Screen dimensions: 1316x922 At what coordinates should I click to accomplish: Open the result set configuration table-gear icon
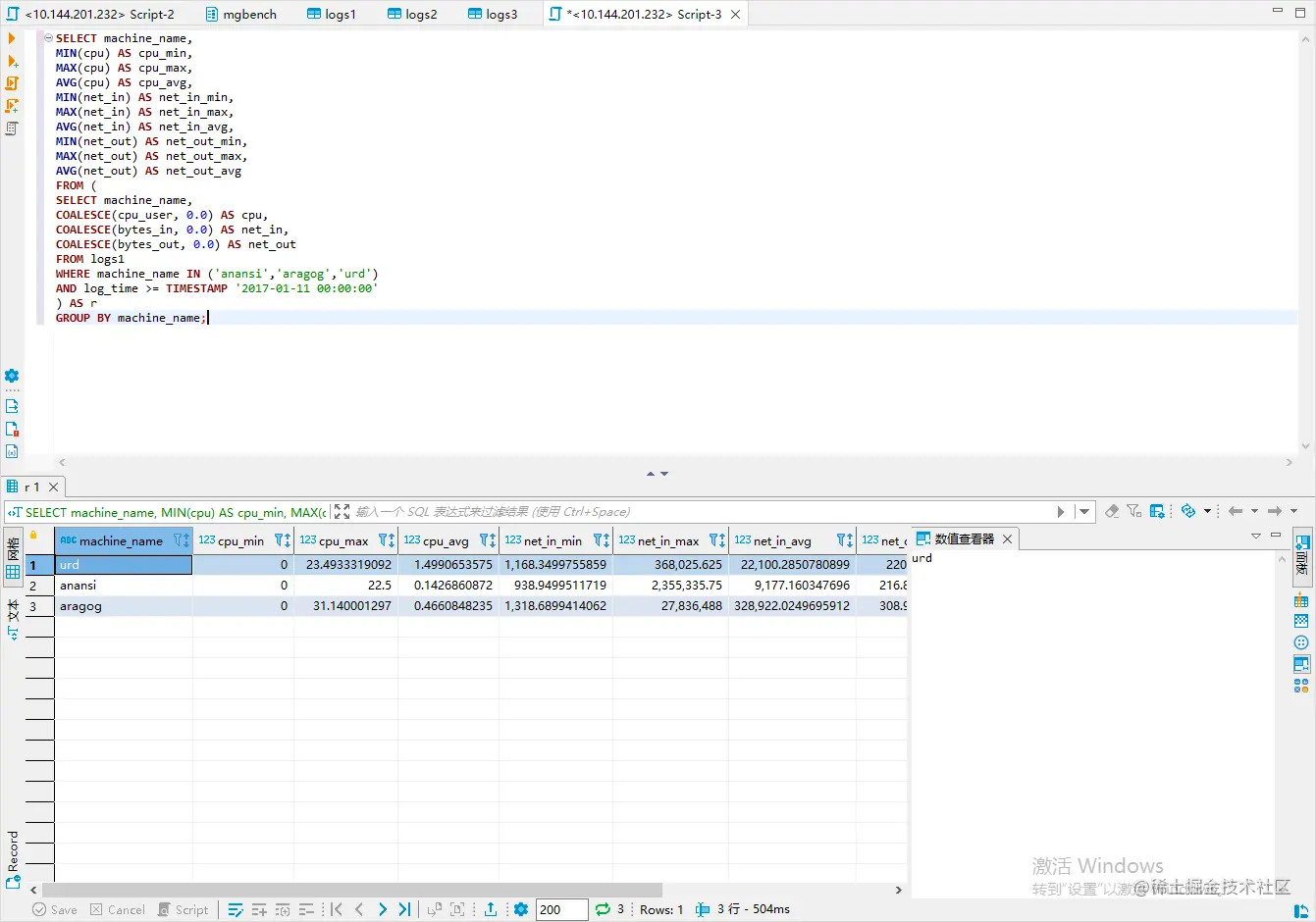(1157, 511)
